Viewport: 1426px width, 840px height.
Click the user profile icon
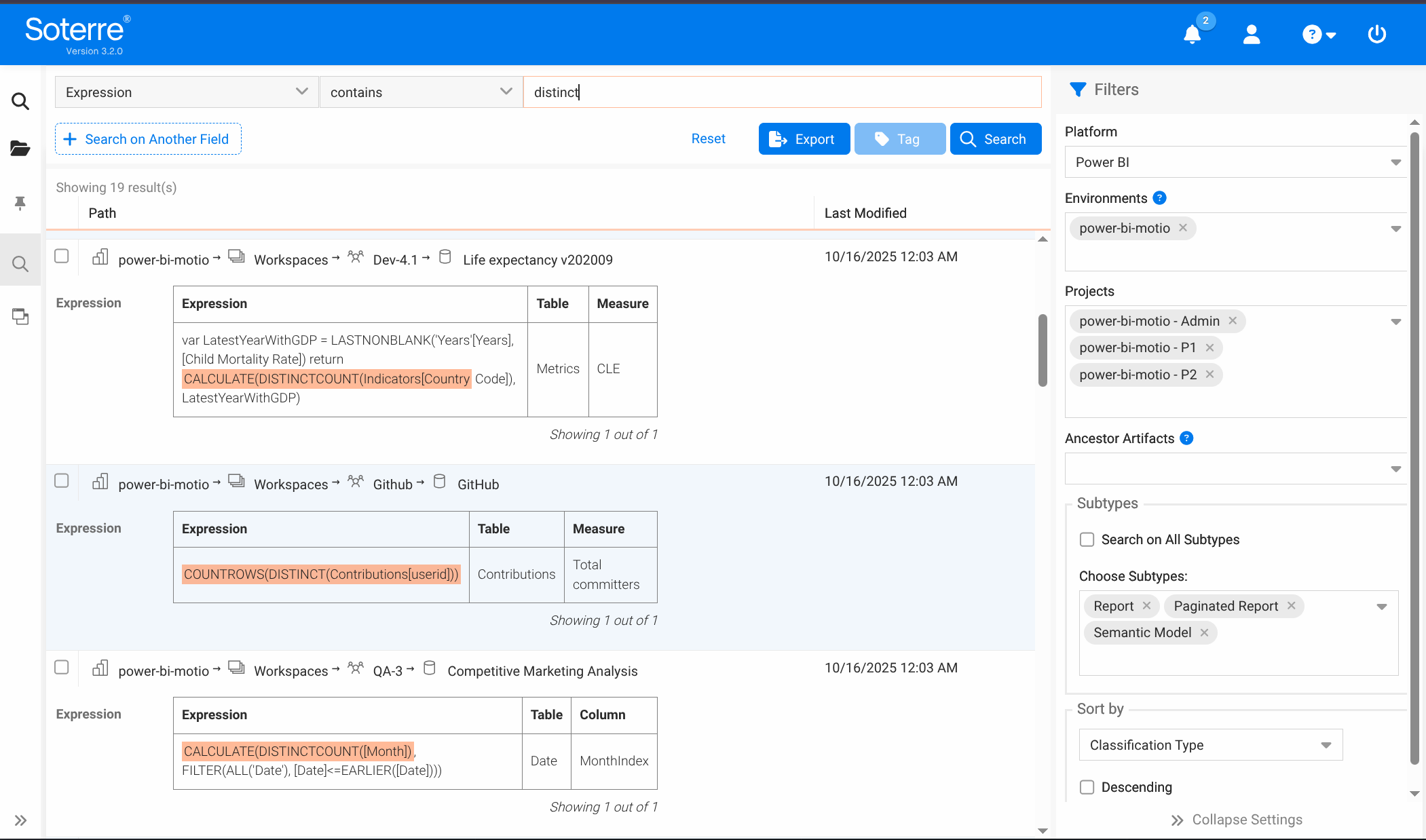pos(1251,34)
